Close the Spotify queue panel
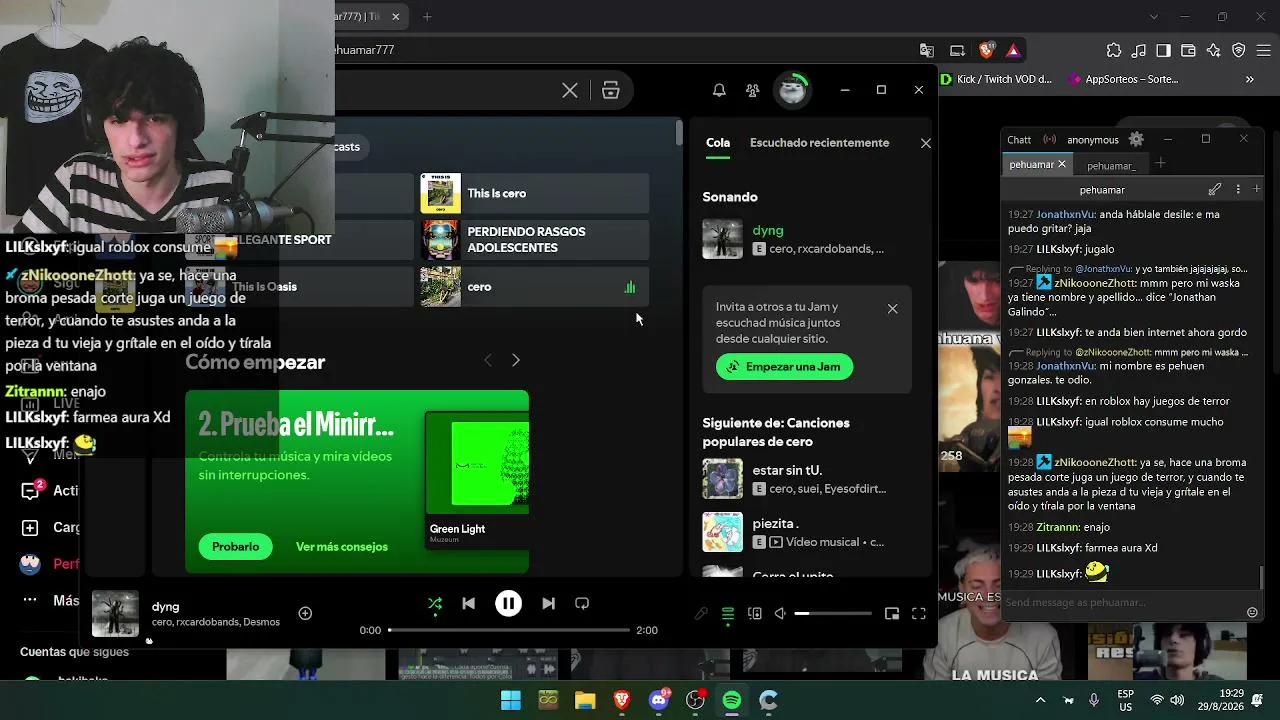The height and width of the screenshot is (720, 1280). coord(926,143)
